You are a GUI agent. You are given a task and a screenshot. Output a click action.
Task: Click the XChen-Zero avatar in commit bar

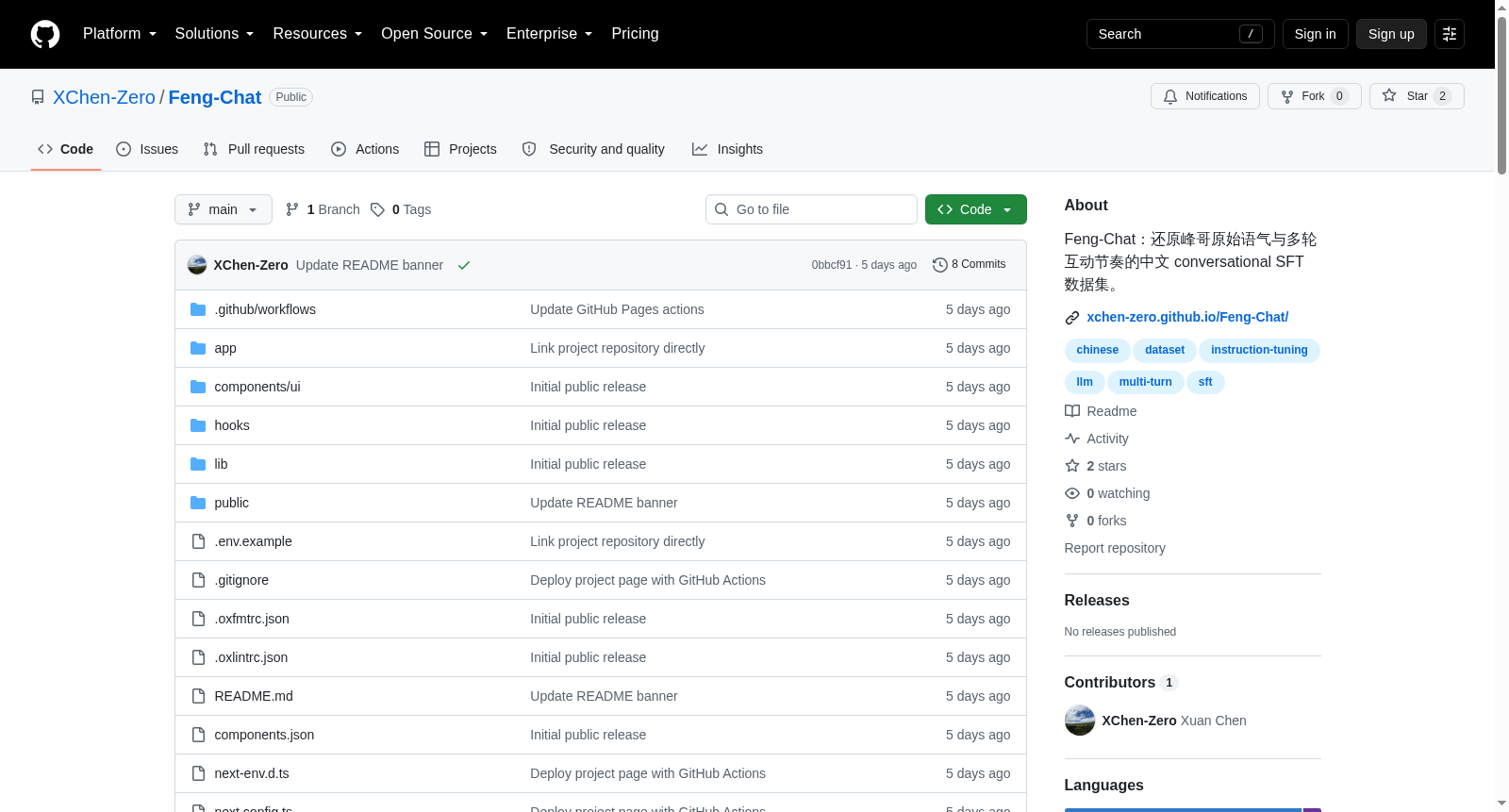click(197, 265)
